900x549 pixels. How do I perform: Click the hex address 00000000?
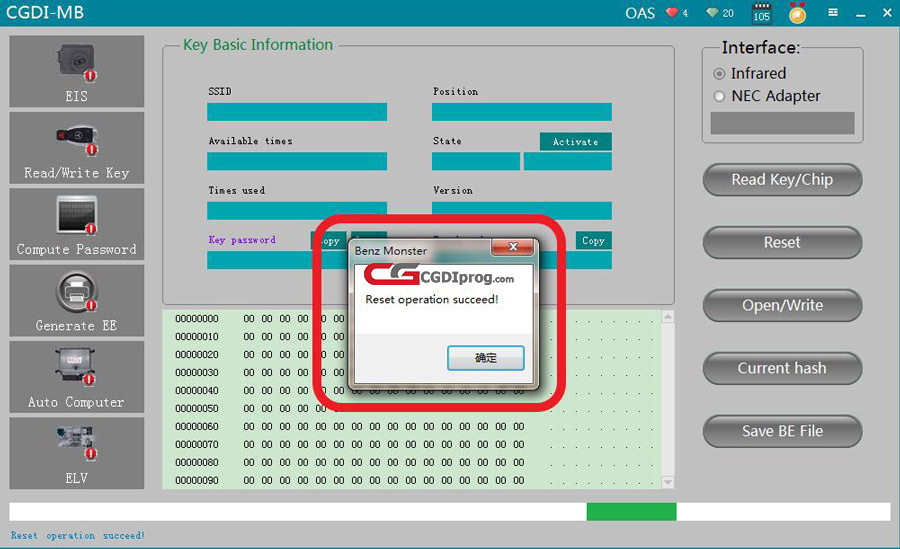197,319
